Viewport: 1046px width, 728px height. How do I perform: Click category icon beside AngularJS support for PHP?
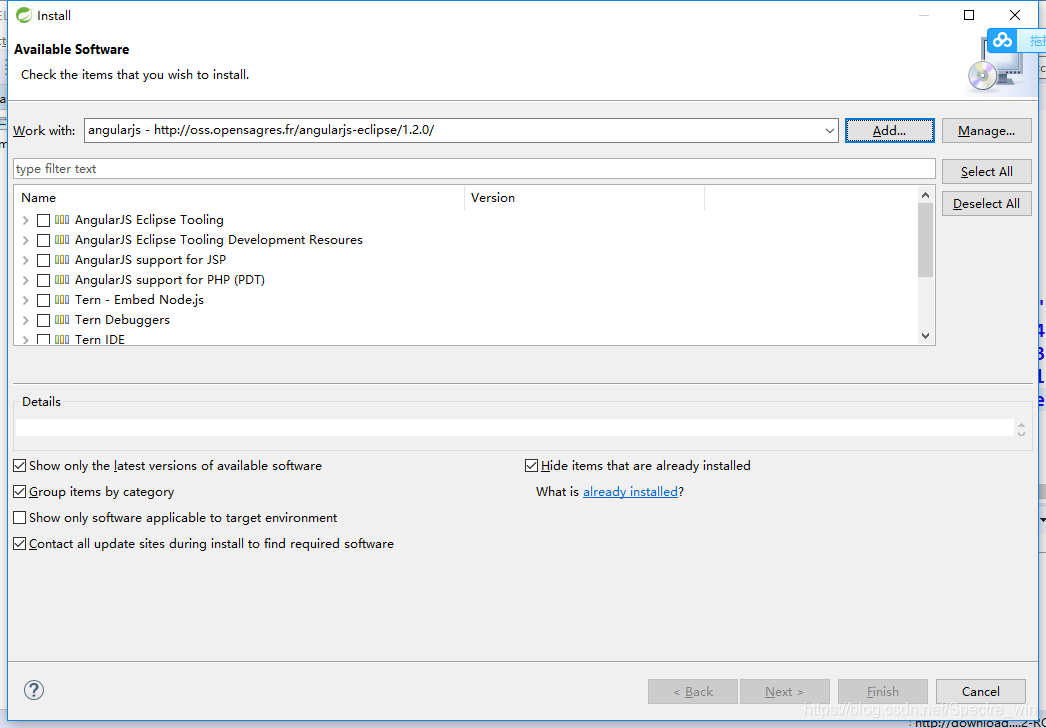[x=62, y=280]
